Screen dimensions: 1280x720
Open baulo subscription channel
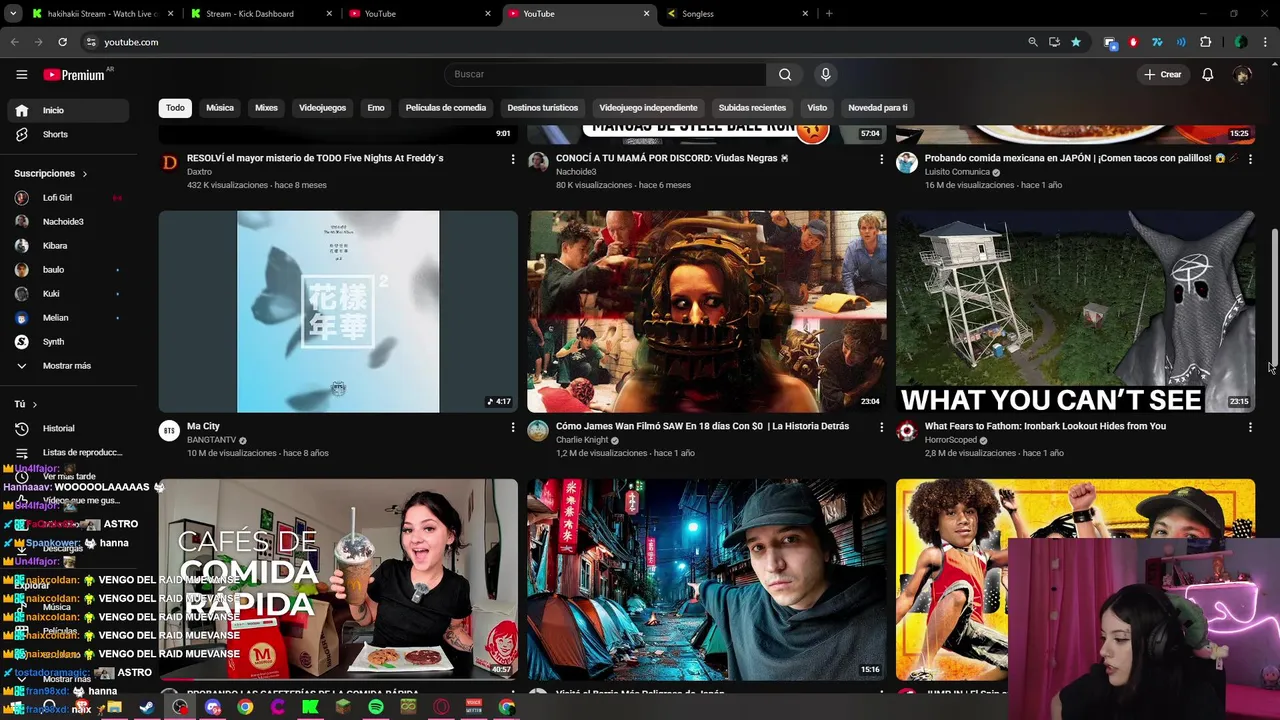pos(68,269)
